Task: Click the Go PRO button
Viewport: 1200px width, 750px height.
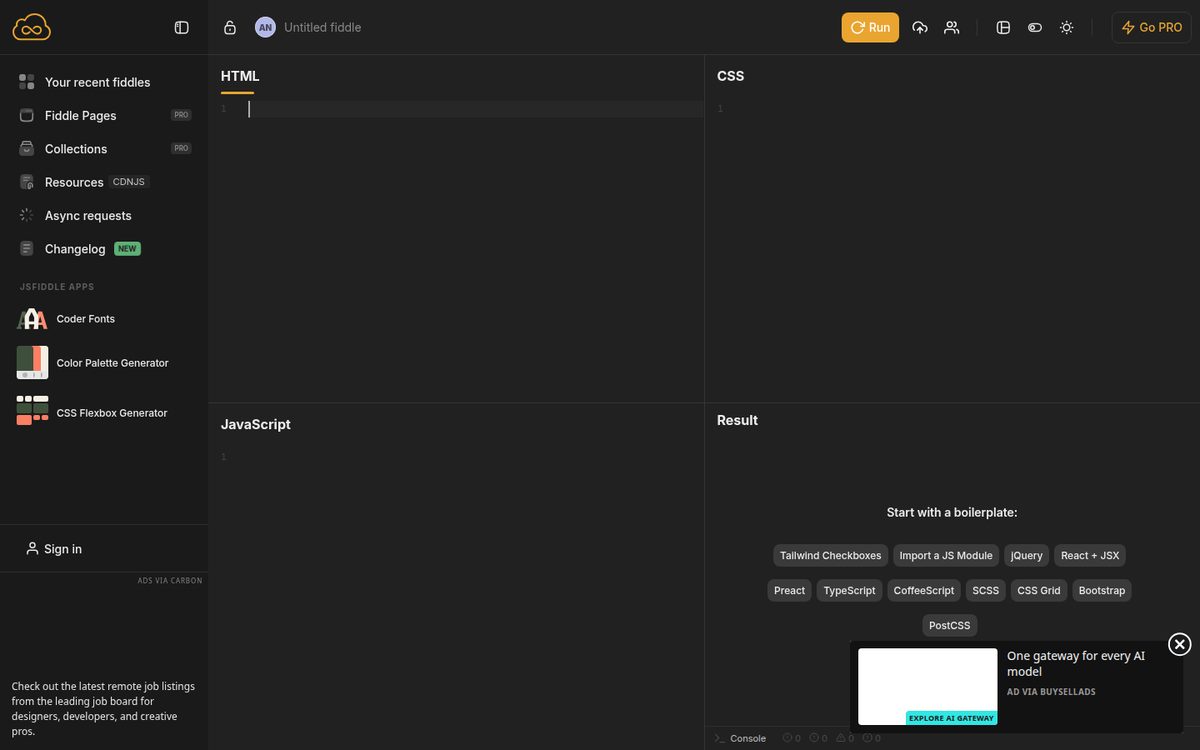Action: 1151,28
